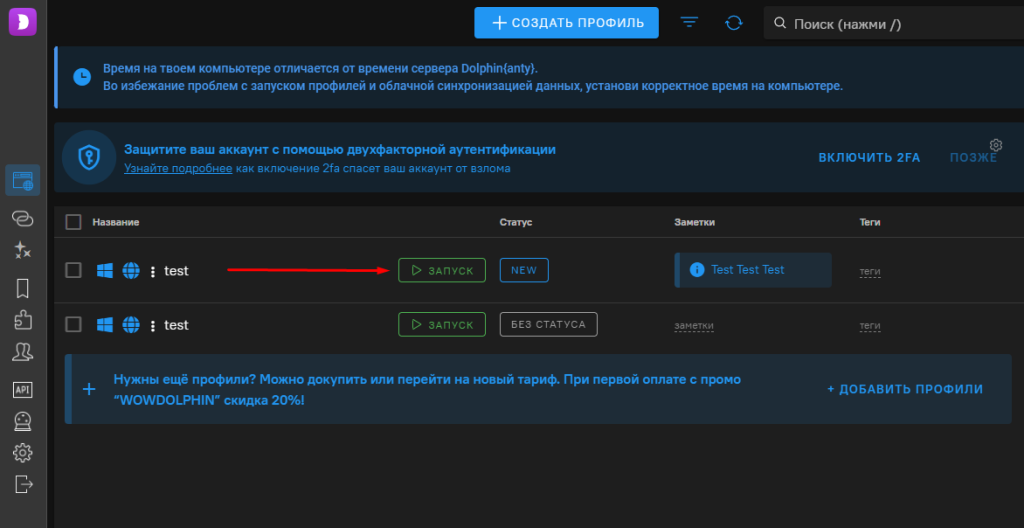Click the СОЗДАТЬ ПРОФИЛЬ button
The height and width of the screenshot is (528, 1024).
click(566, 22)
